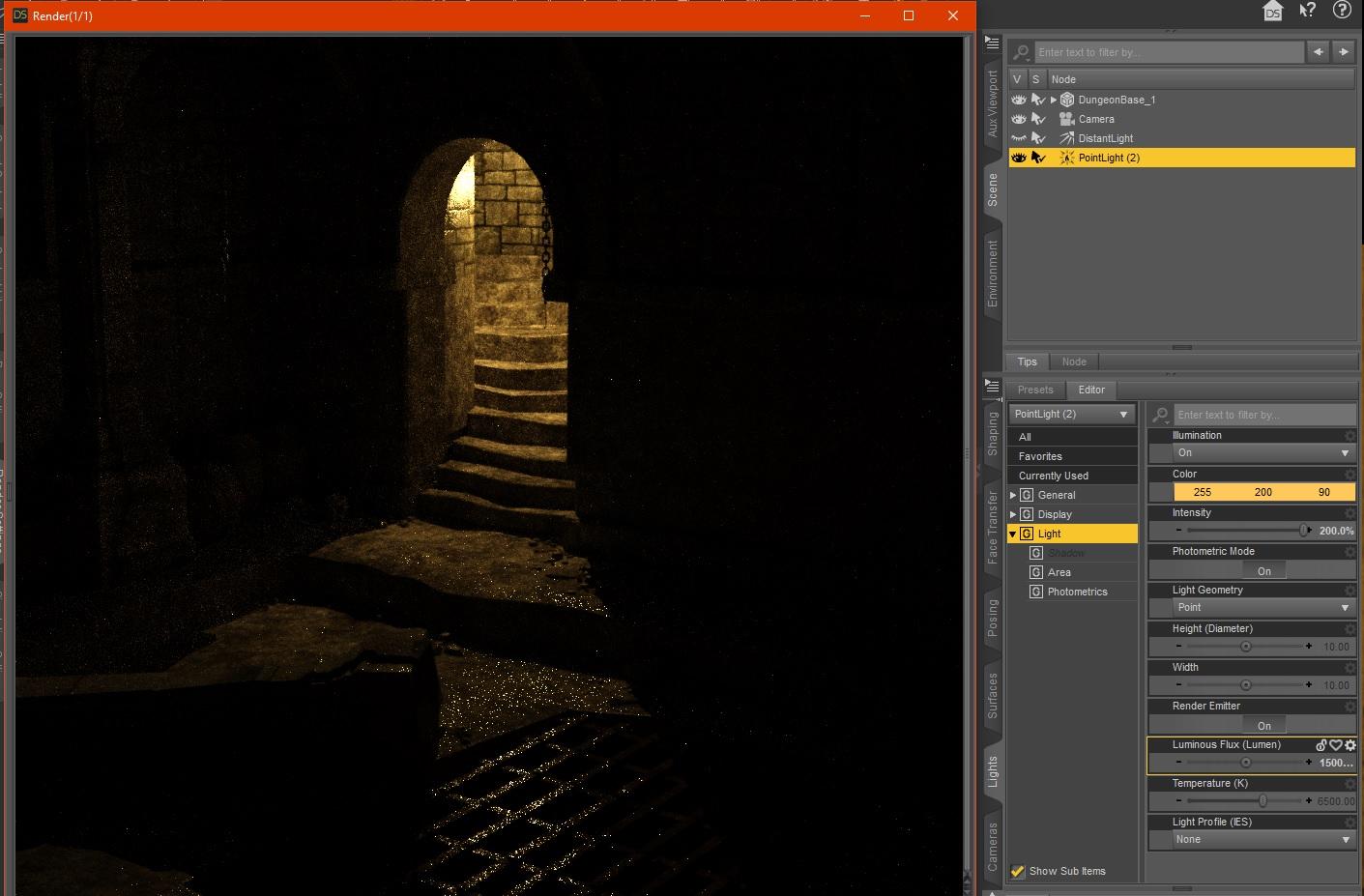
Task: Click the Luminous Flux link icon
Action: tap(1321, 745)
